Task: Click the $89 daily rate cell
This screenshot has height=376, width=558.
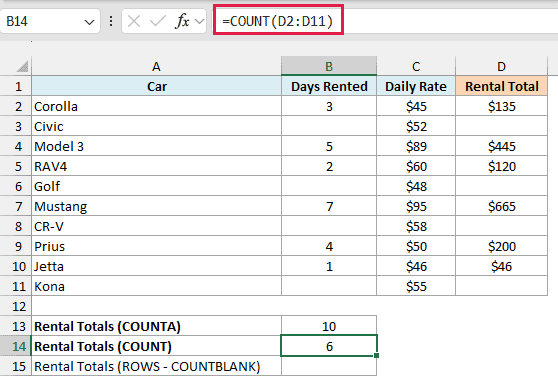Action: click(416, 146)
